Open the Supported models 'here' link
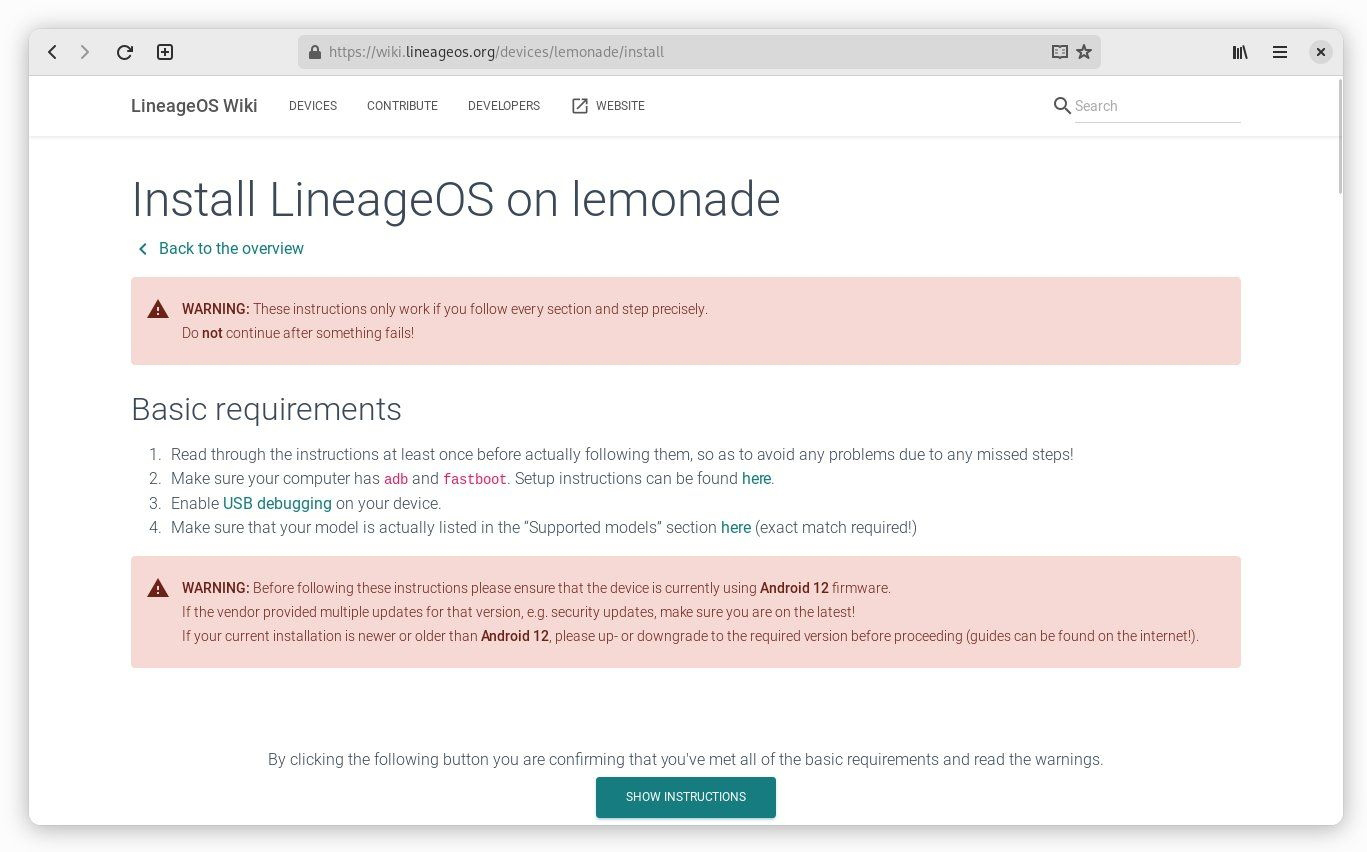Image resolution: width=1367 pixels, height=852 pixels. pos(736,527)
